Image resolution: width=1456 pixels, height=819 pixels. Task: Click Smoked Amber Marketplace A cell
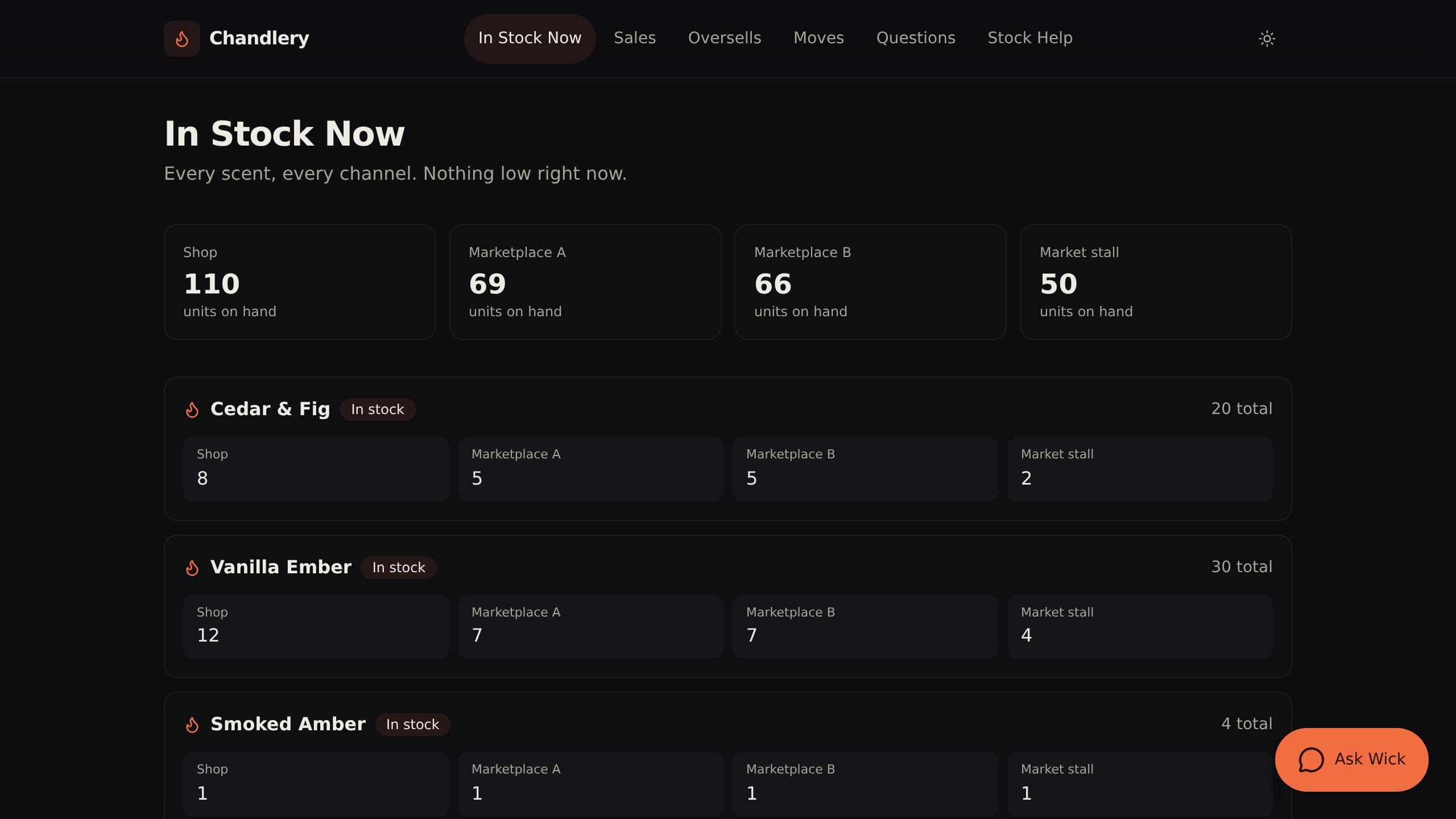pyautogui.click(x=590, y=784)
